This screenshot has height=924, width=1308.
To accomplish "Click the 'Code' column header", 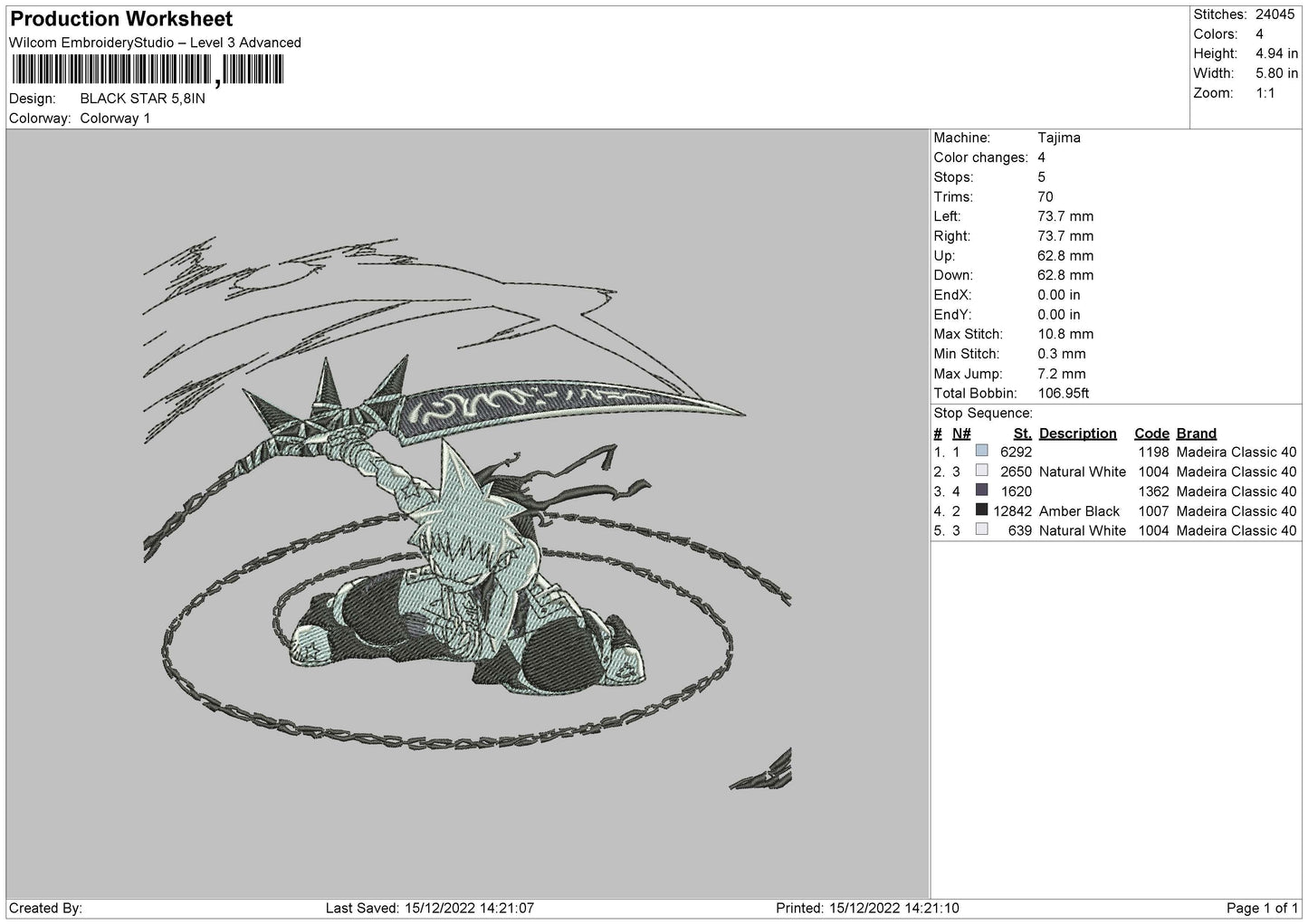I will coord(1152,433).
